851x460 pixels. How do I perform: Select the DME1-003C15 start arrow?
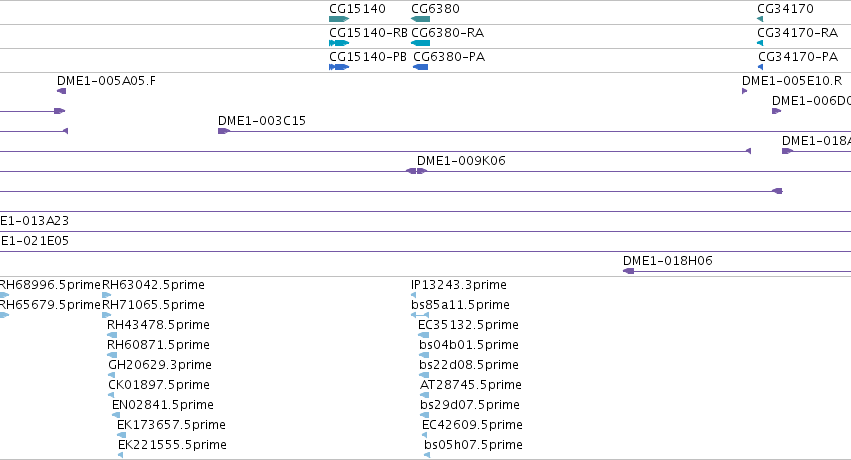point(224,131)
